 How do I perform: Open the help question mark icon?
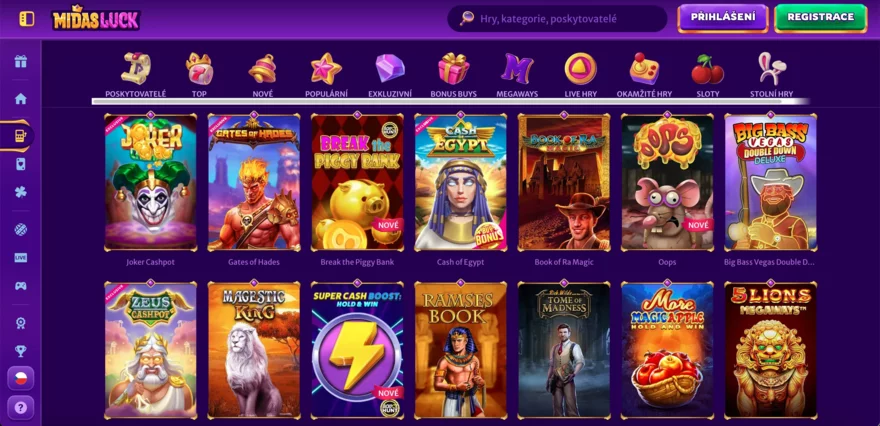pos(21,407)
